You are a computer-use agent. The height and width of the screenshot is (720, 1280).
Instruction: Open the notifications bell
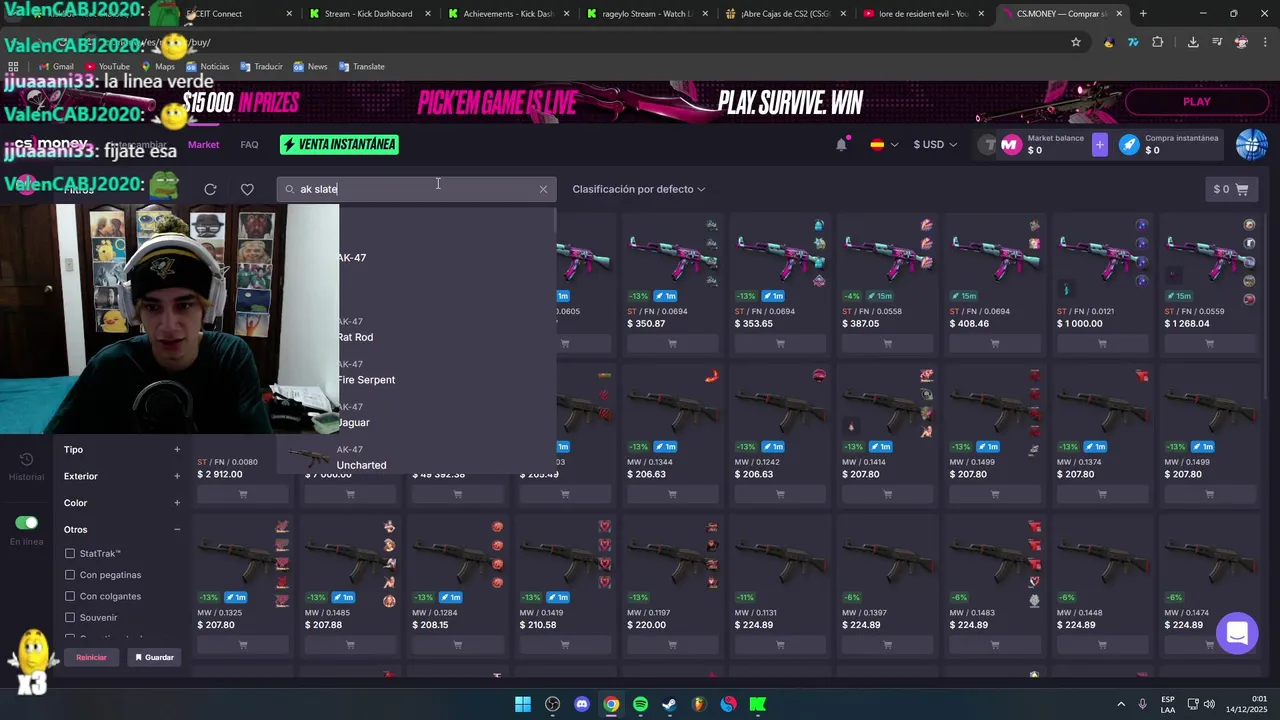click(841, 145)
